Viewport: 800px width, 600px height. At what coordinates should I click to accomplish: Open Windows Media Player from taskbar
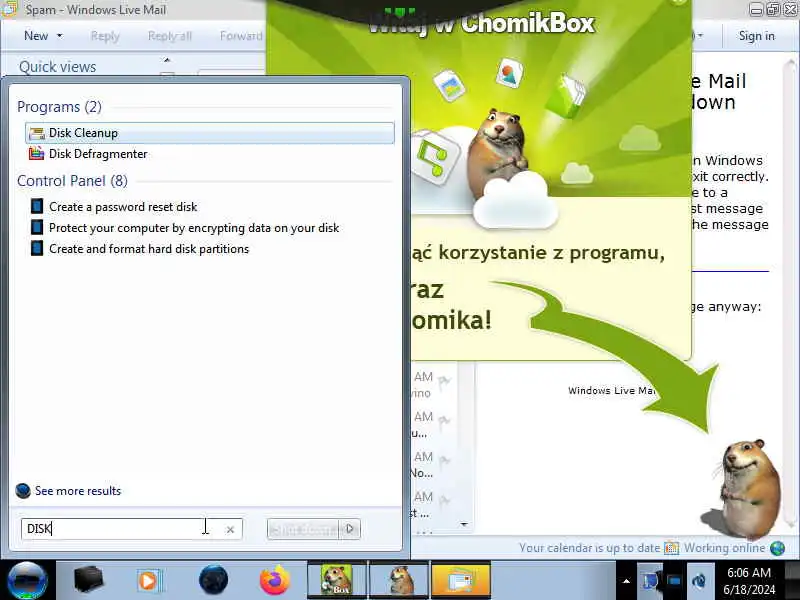149,581
